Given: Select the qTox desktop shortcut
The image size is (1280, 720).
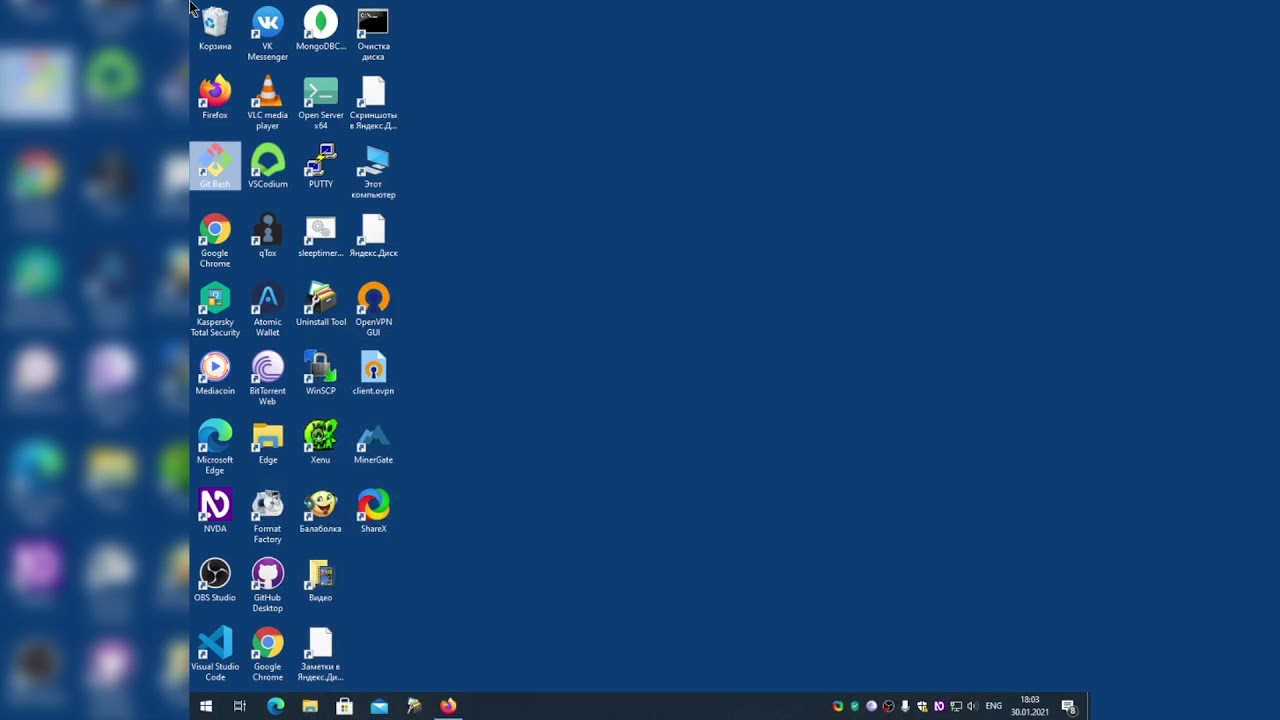Looking at the screenshot, I should 267,236.
